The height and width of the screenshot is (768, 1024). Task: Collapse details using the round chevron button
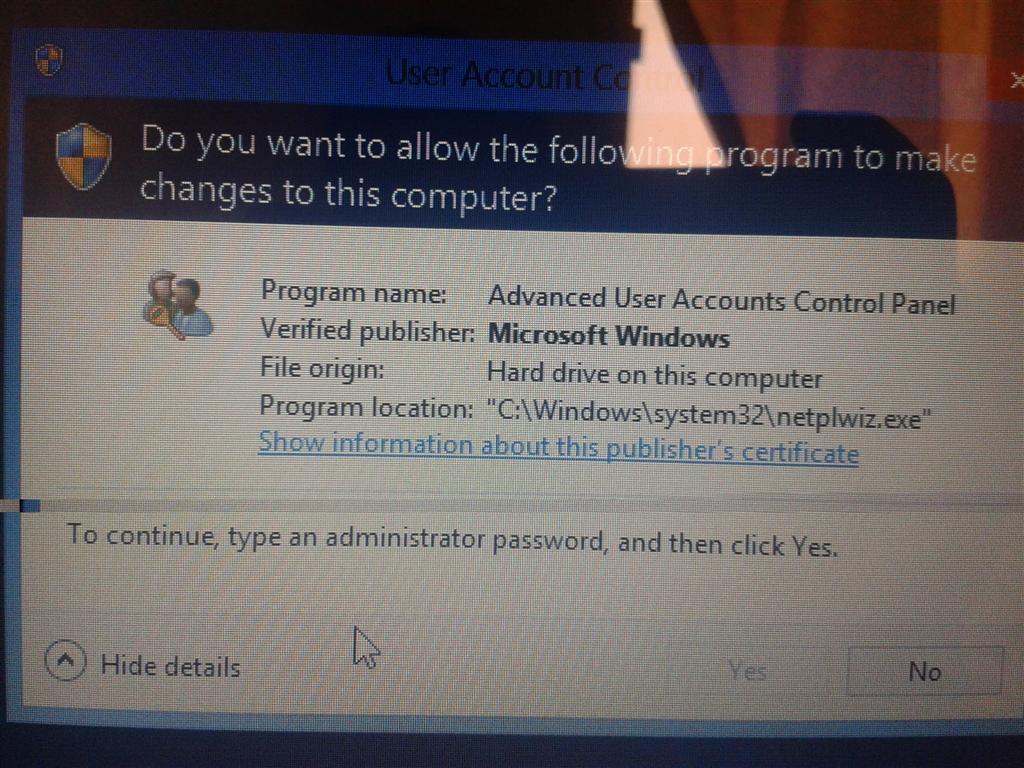65,660
